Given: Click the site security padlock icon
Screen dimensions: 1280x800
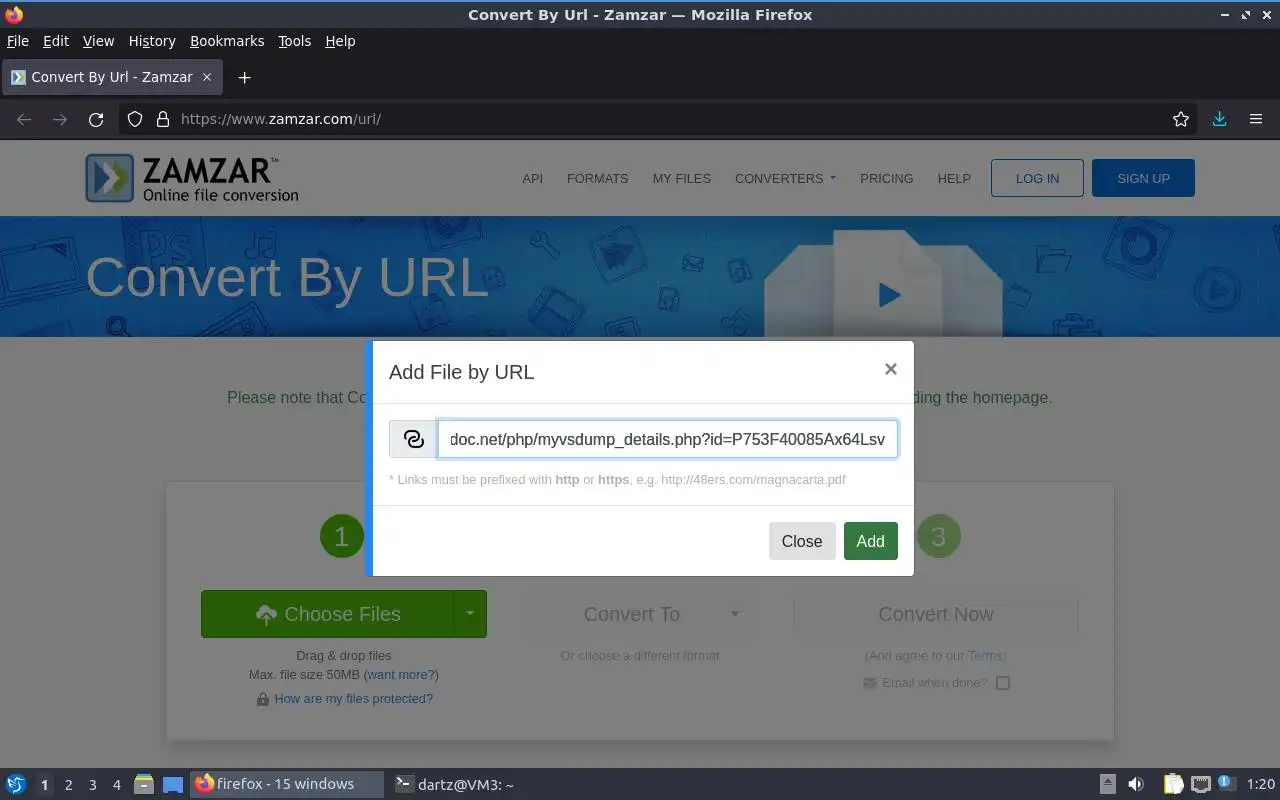Looking at the screenshot, I should 163,119.
